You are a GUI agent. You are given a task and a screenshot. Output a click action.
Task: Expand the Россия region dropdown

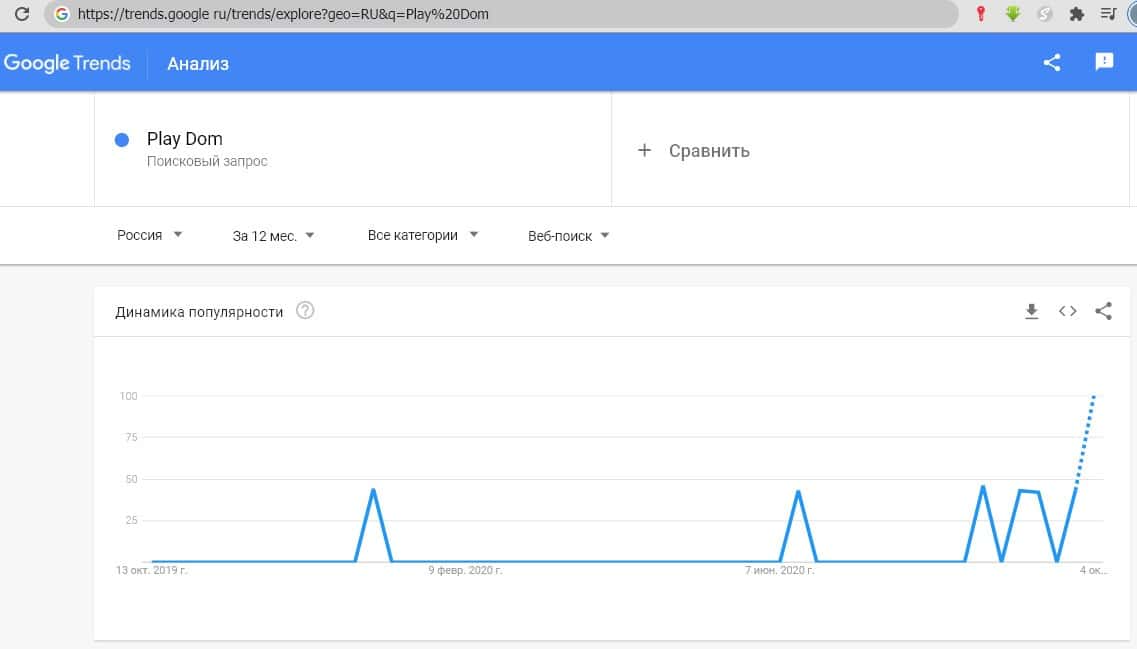(x=150, y=235)
